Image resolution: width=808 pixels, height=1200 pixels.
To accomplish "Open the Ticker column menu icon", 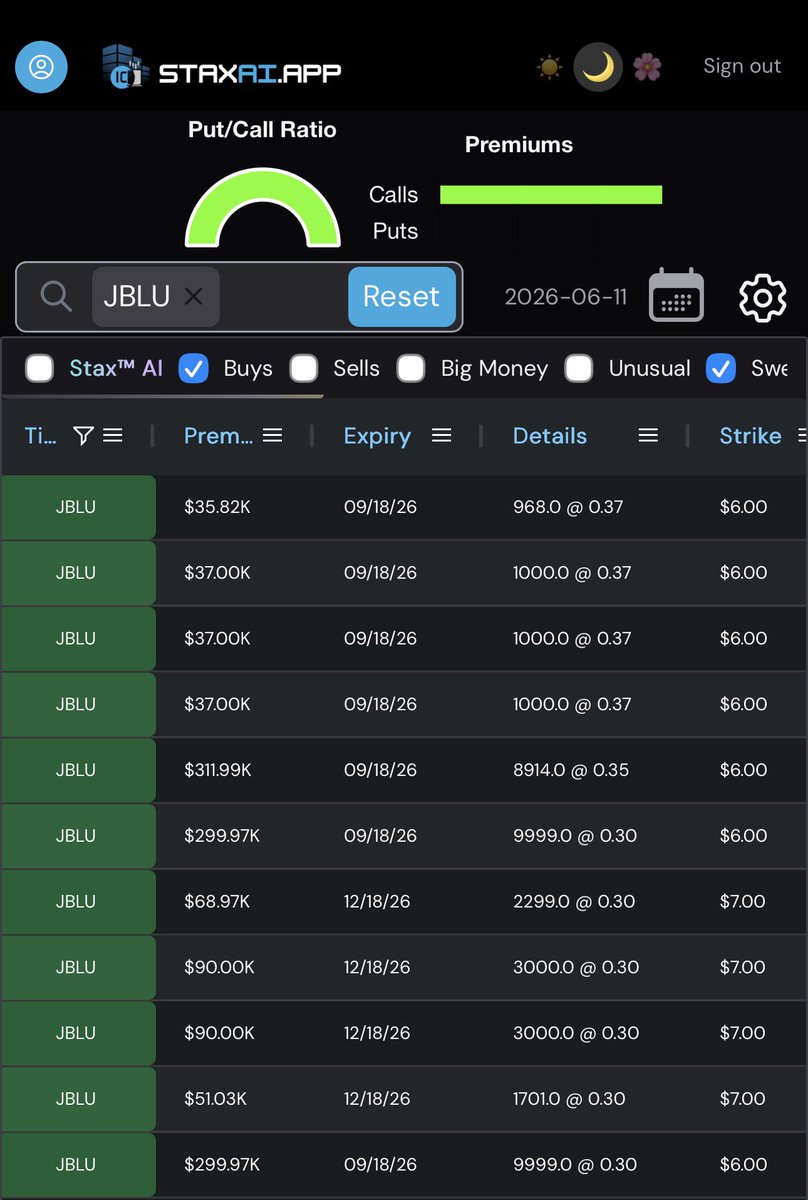I will [x=113, y=435].
